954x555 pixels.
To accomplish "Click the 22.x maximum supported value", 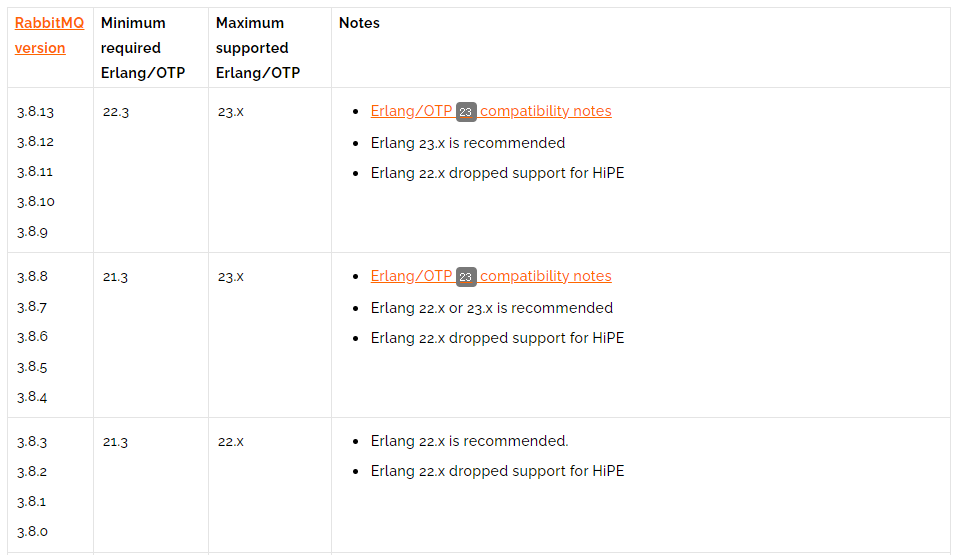I will click(231, 442).
